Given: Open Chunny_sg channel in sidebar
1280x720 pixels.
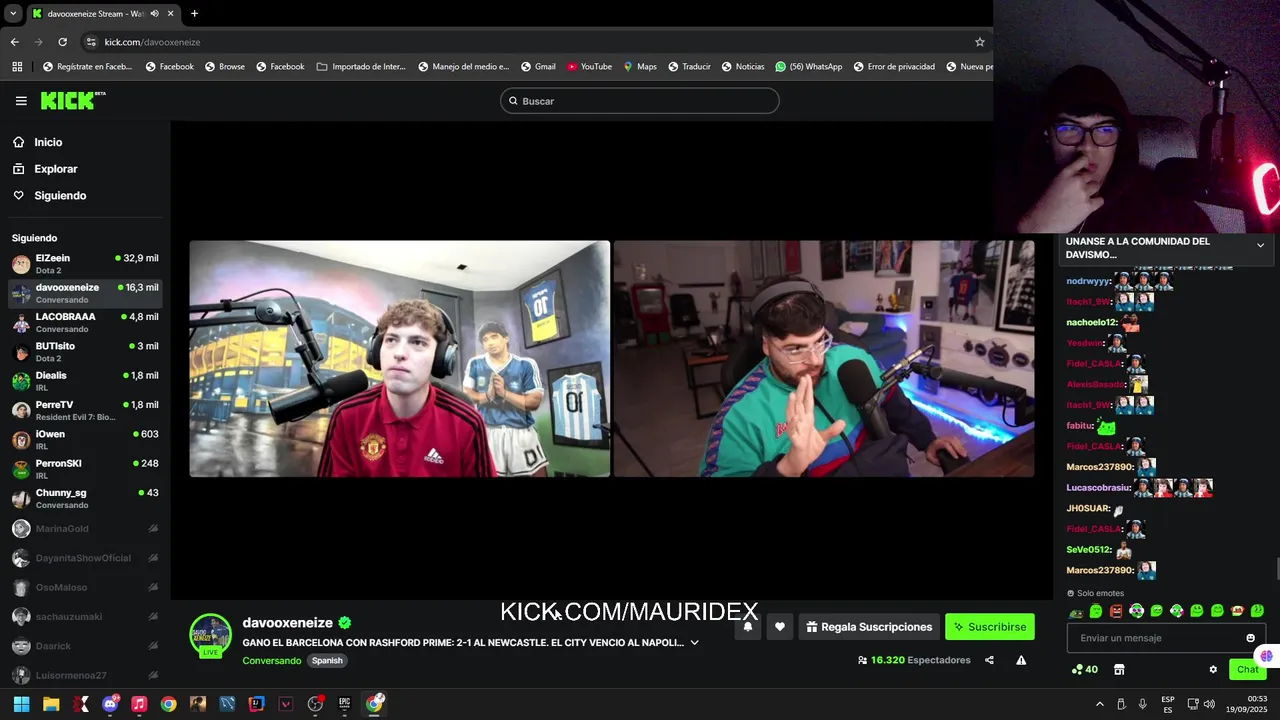Looking at the screenshot, I should [85, 498].
